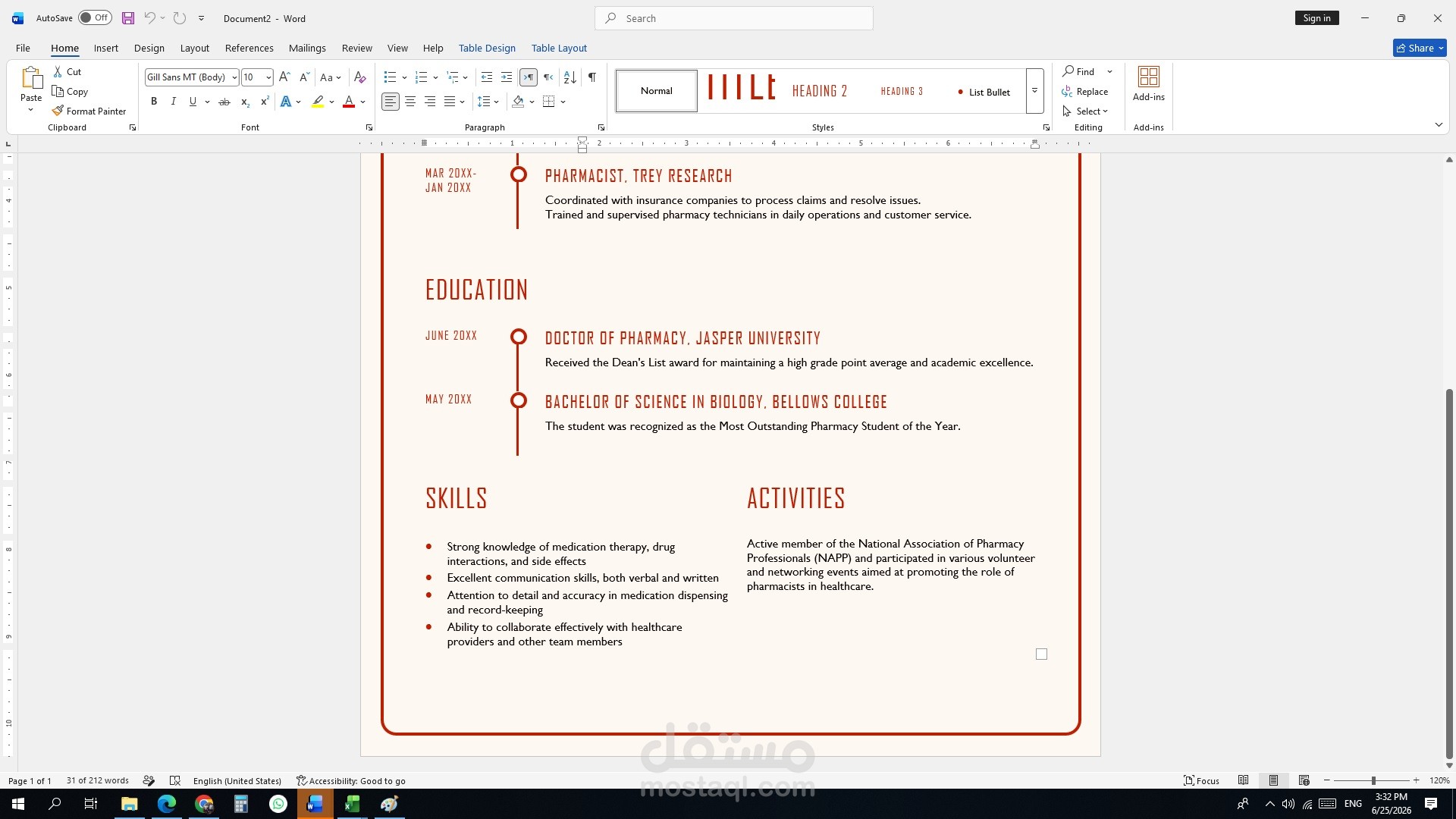Screen dimensions: 1456x819
Task: Center align the paragraph
Action: [x=410, y=102]
